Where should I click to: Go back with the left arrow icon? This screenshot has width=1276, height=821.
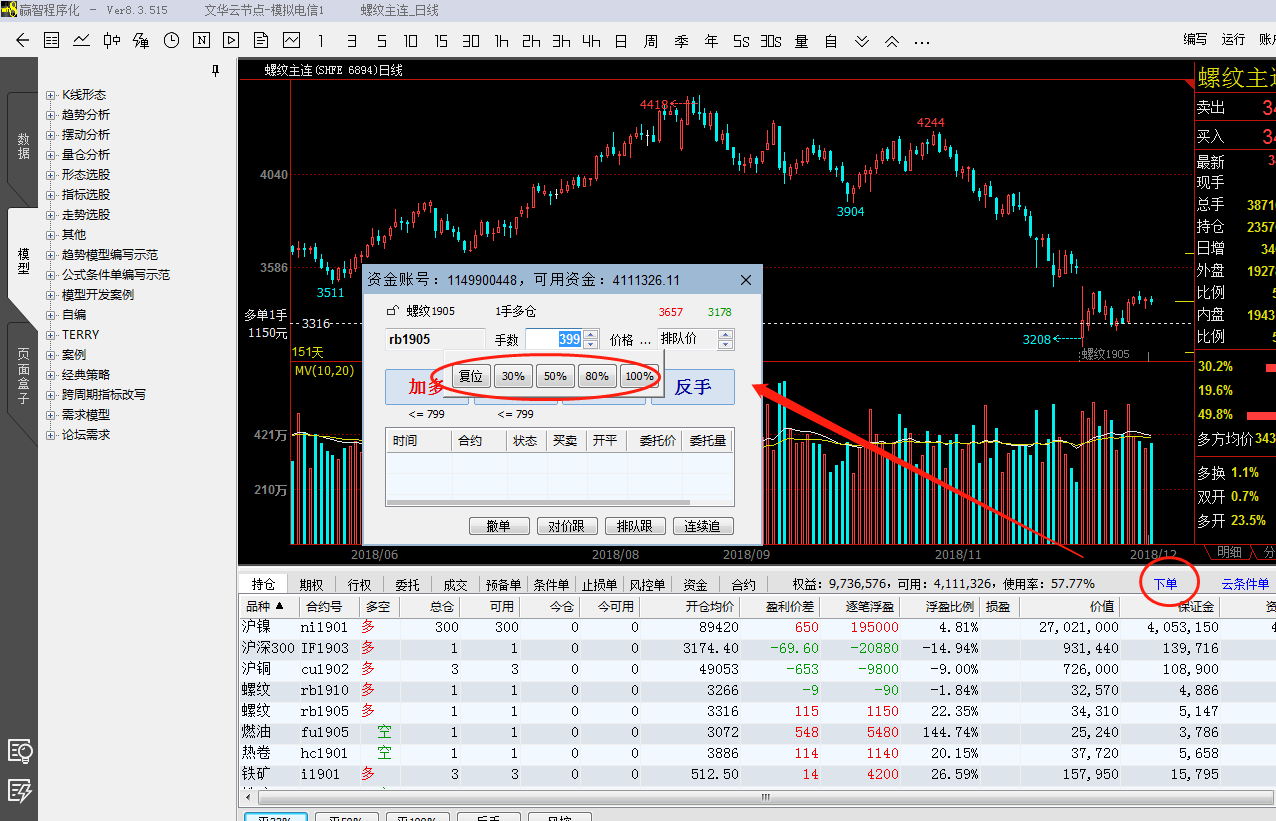point(23,41)
